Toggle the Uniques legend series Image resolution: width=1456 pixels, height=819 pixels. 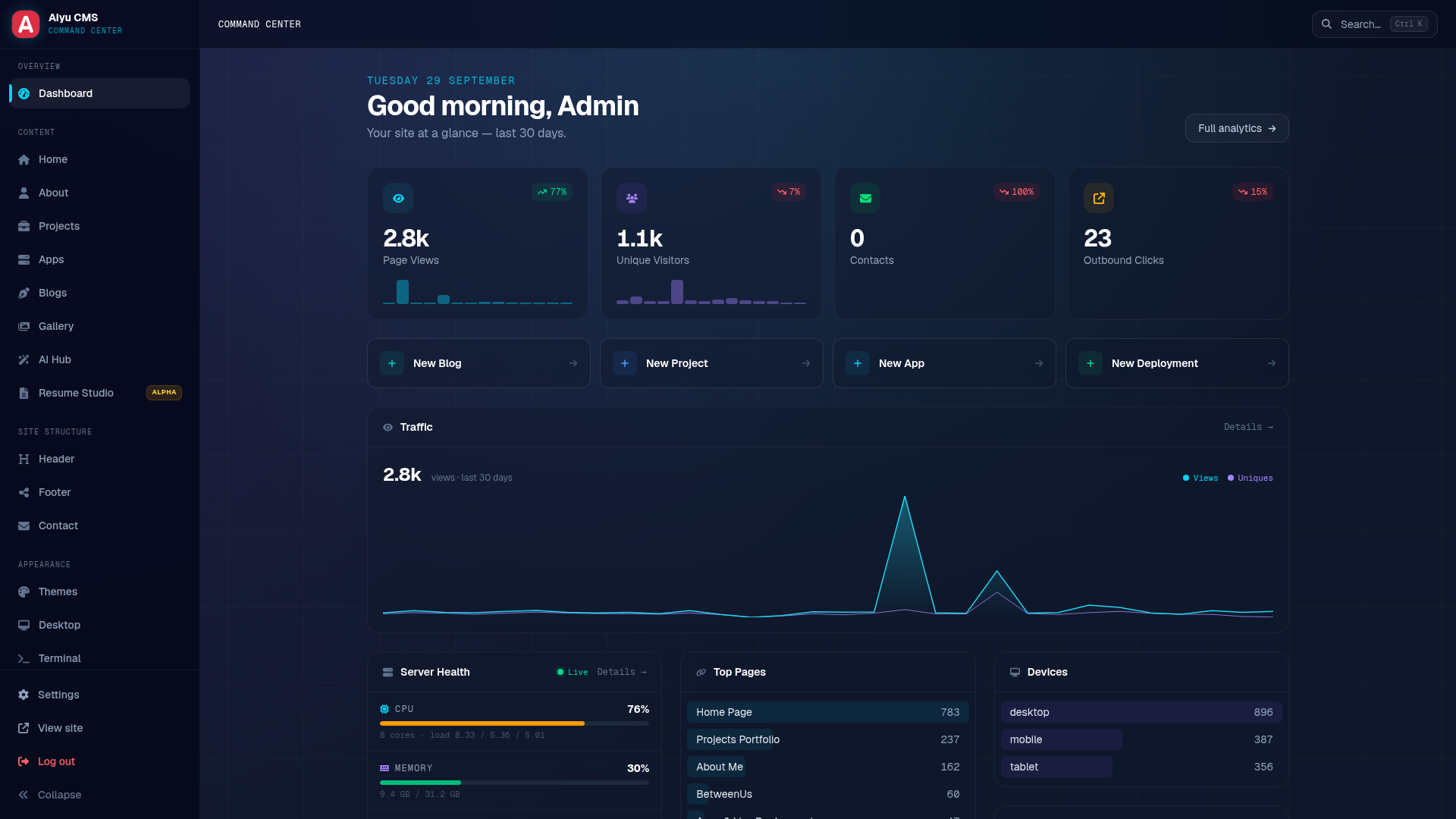pos(1250,478)
